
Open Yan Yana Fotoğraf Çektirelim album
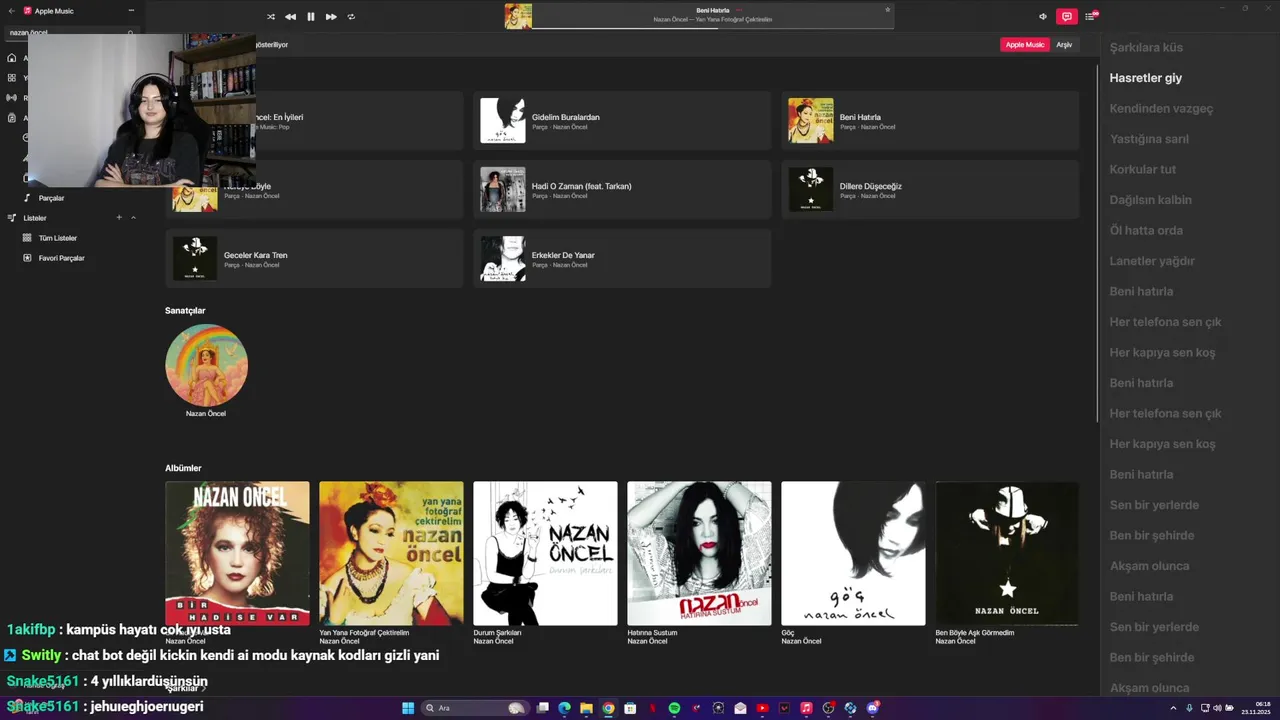pyautogui.click(x=391, y=553)
